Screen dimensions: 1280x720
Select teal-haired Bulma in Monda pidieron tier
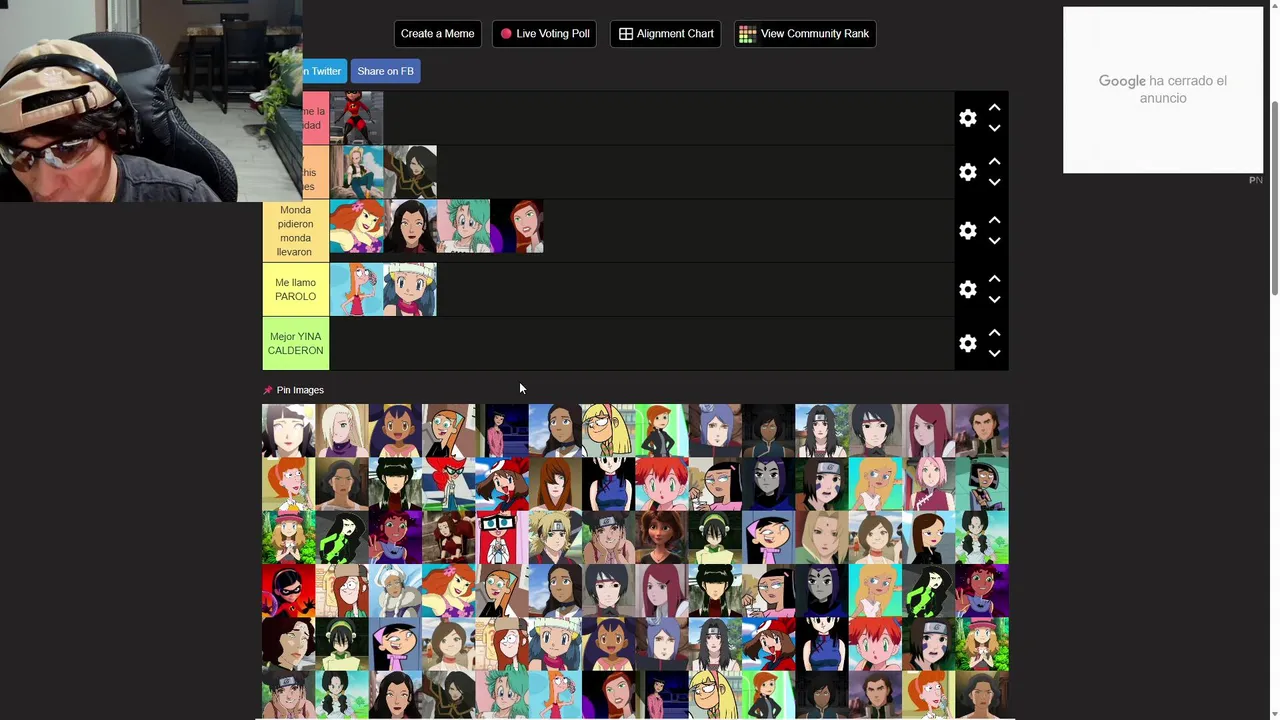(464, 226)
